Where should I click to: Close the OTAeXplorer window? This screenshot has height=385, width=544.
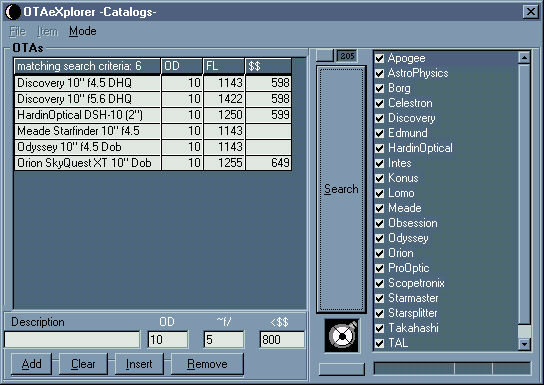click(530, 12)
